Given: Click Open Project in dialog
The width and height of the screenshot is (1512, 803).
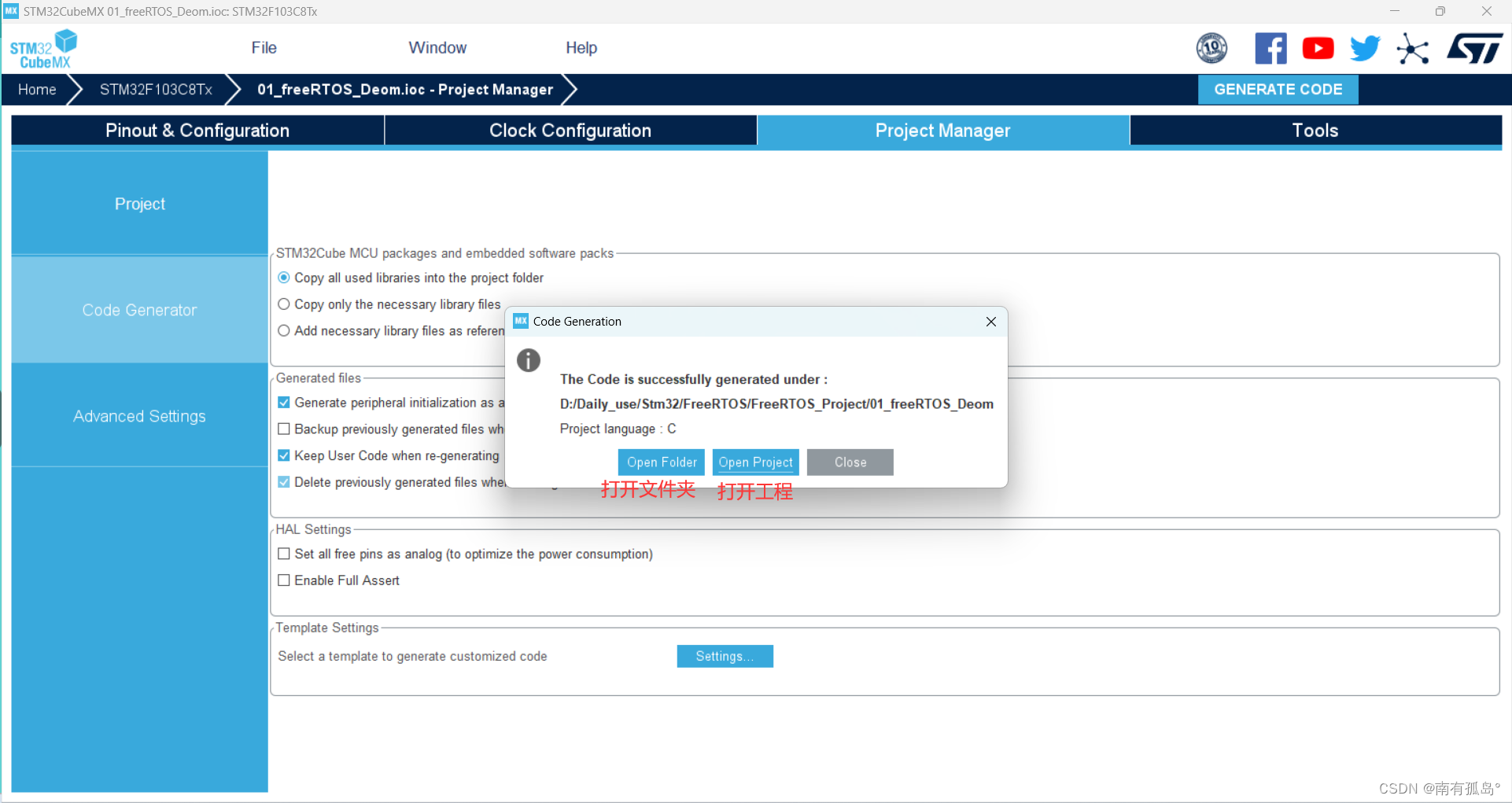Looking at the screenshot, I should pyautogui.click(x=755, y=462).
